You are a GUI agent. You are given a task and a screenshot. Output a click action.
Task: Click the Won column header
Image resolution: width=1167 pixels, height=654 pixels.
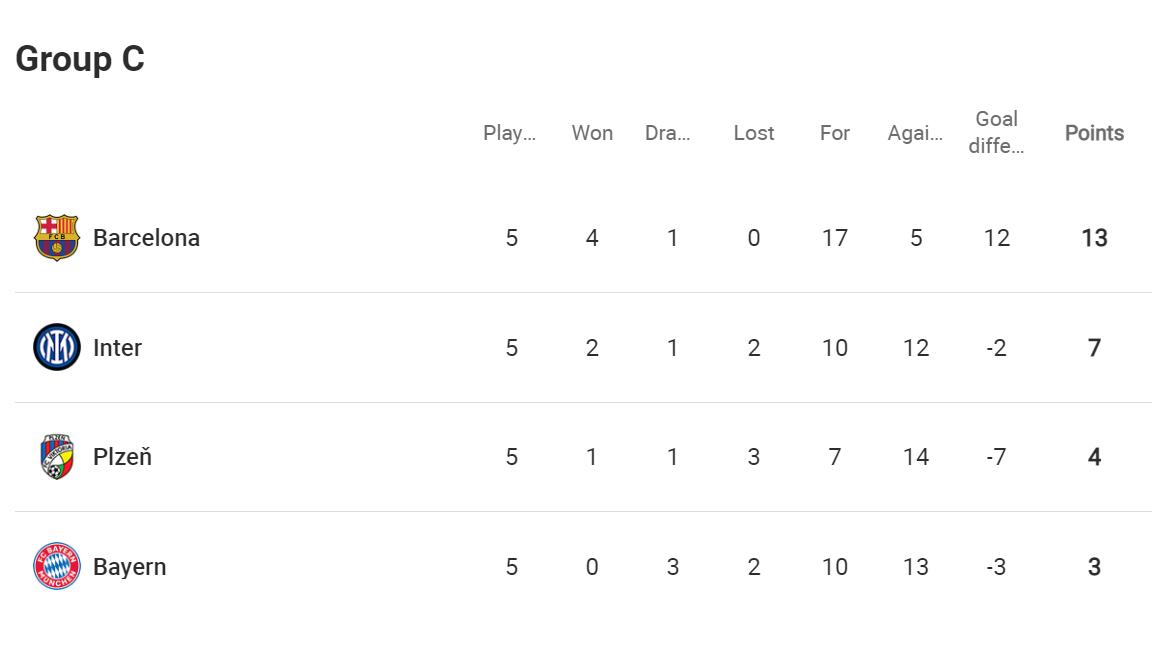[x=592, y=133]
